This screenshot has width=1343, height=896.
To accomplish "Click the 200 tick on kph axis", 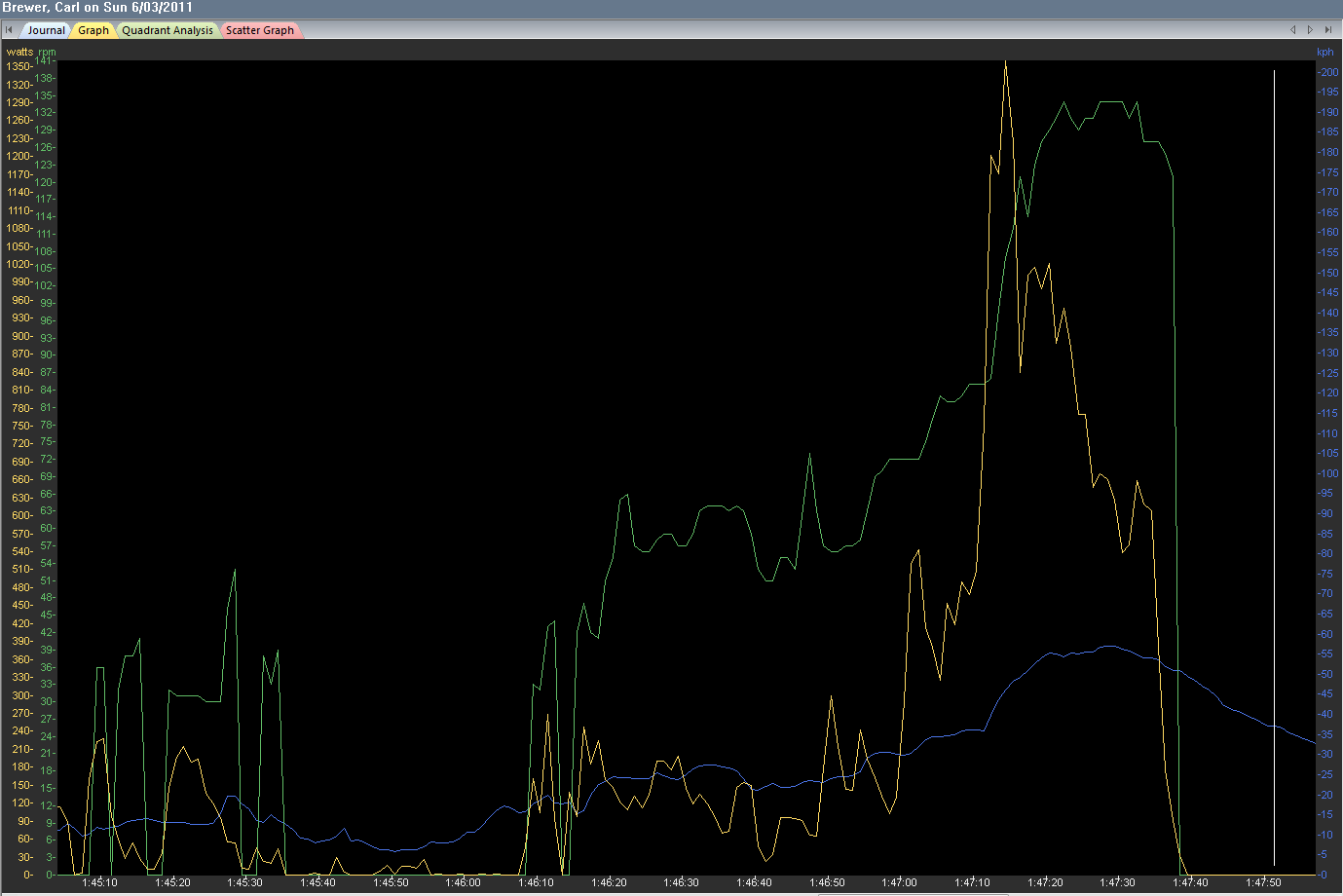I will [x=1328, y=72].
